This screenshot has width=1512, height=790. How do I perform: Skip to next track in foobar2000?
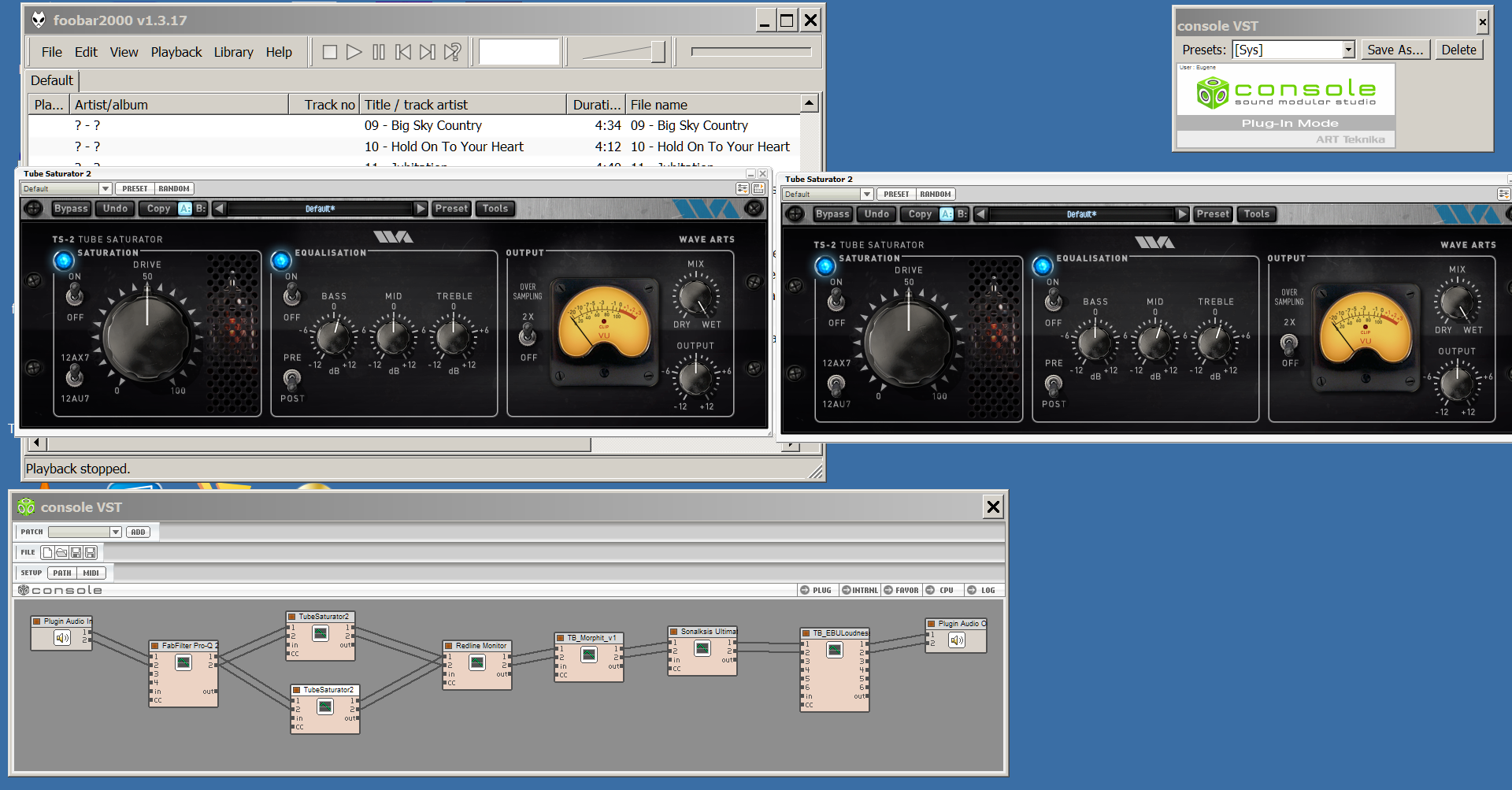[428, 52]
